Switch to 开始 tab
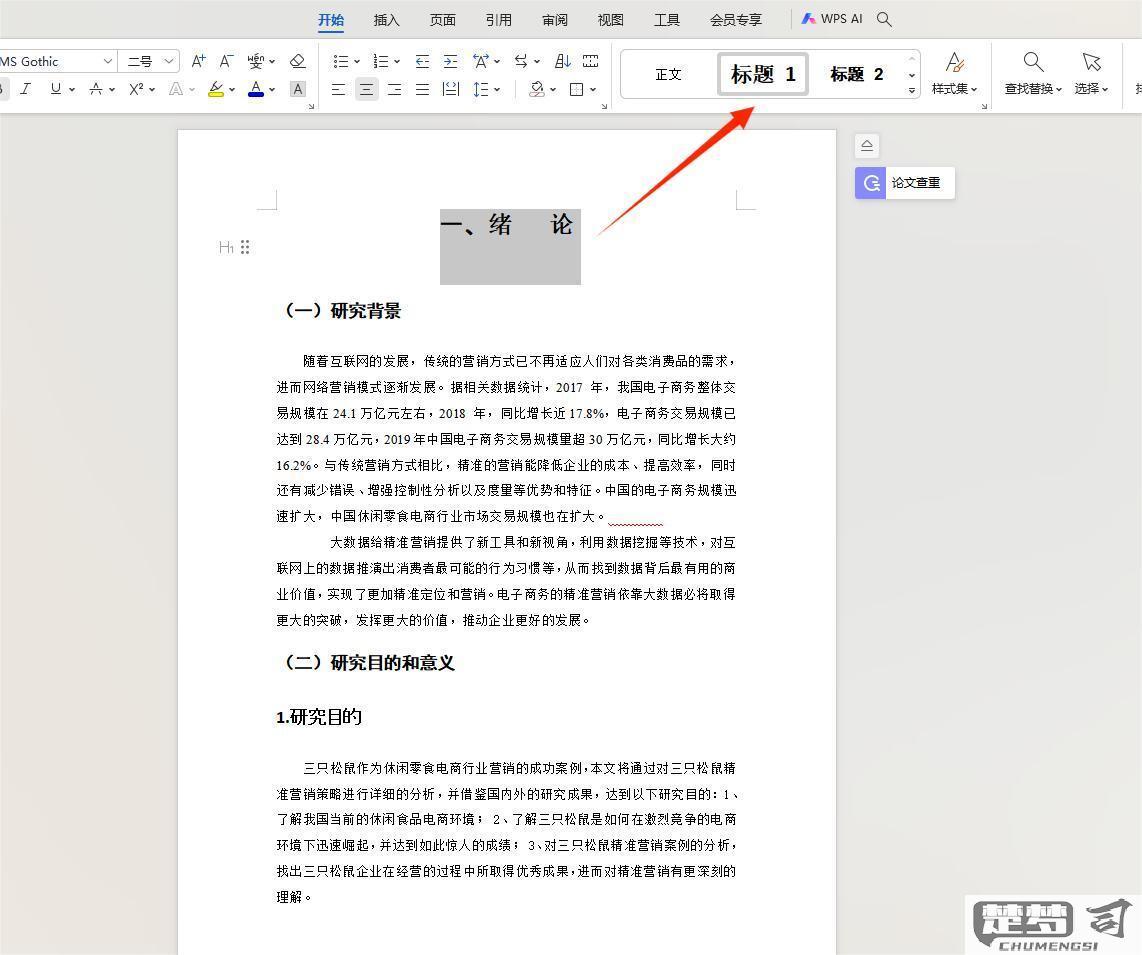 [331, 20]
